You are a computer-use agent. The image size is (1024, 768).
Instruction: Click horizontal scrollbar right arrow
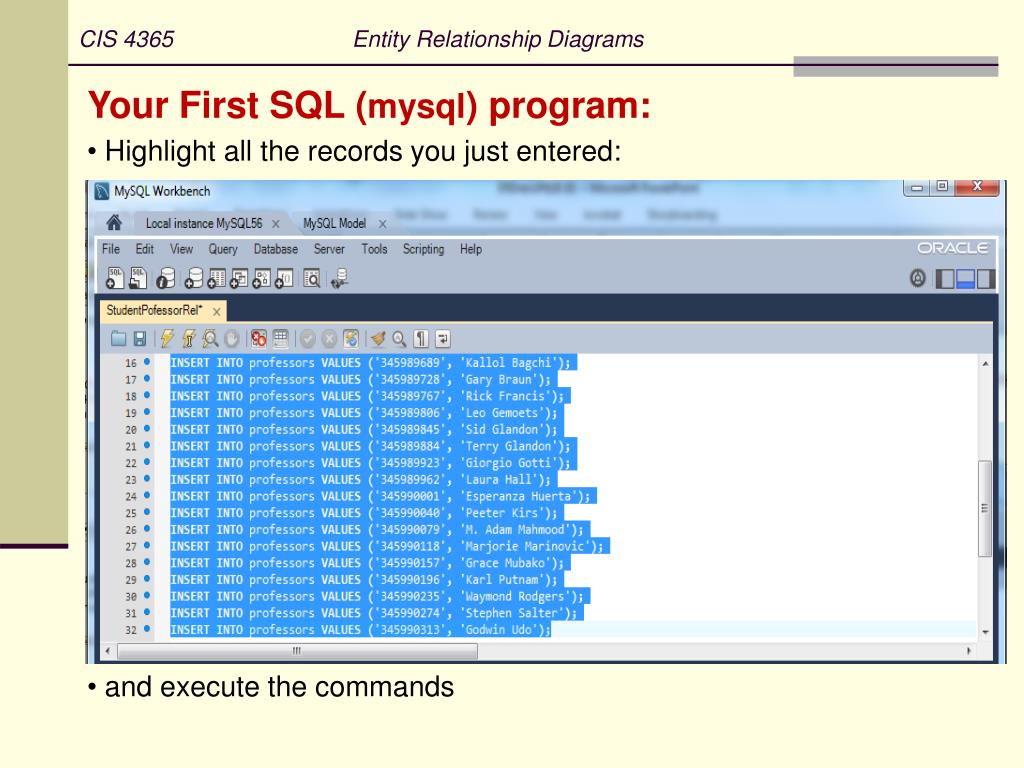[x=968, y=650]
